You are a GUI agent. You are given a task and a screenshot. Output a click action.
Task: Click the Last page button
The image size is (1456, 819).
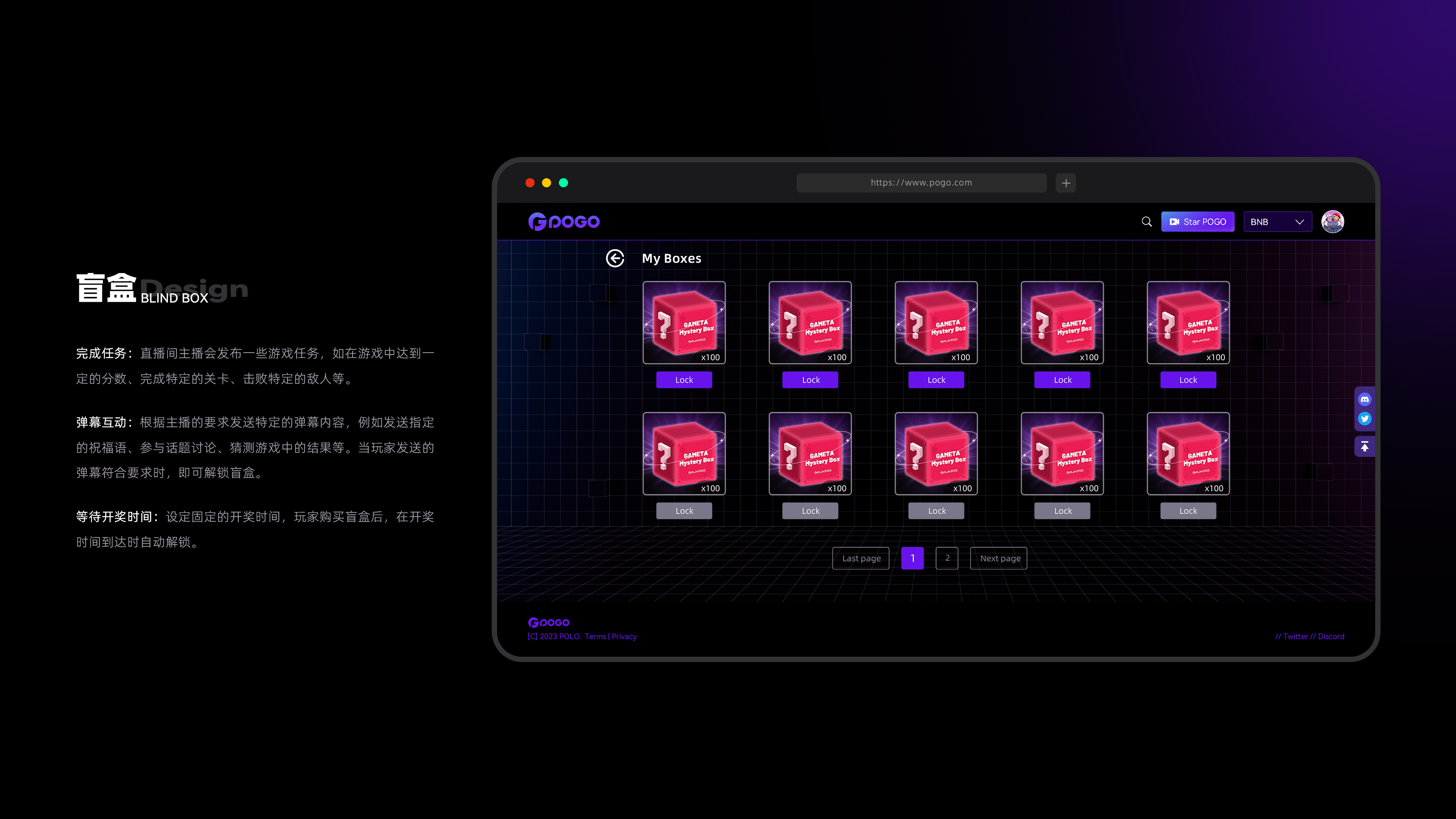861,558
